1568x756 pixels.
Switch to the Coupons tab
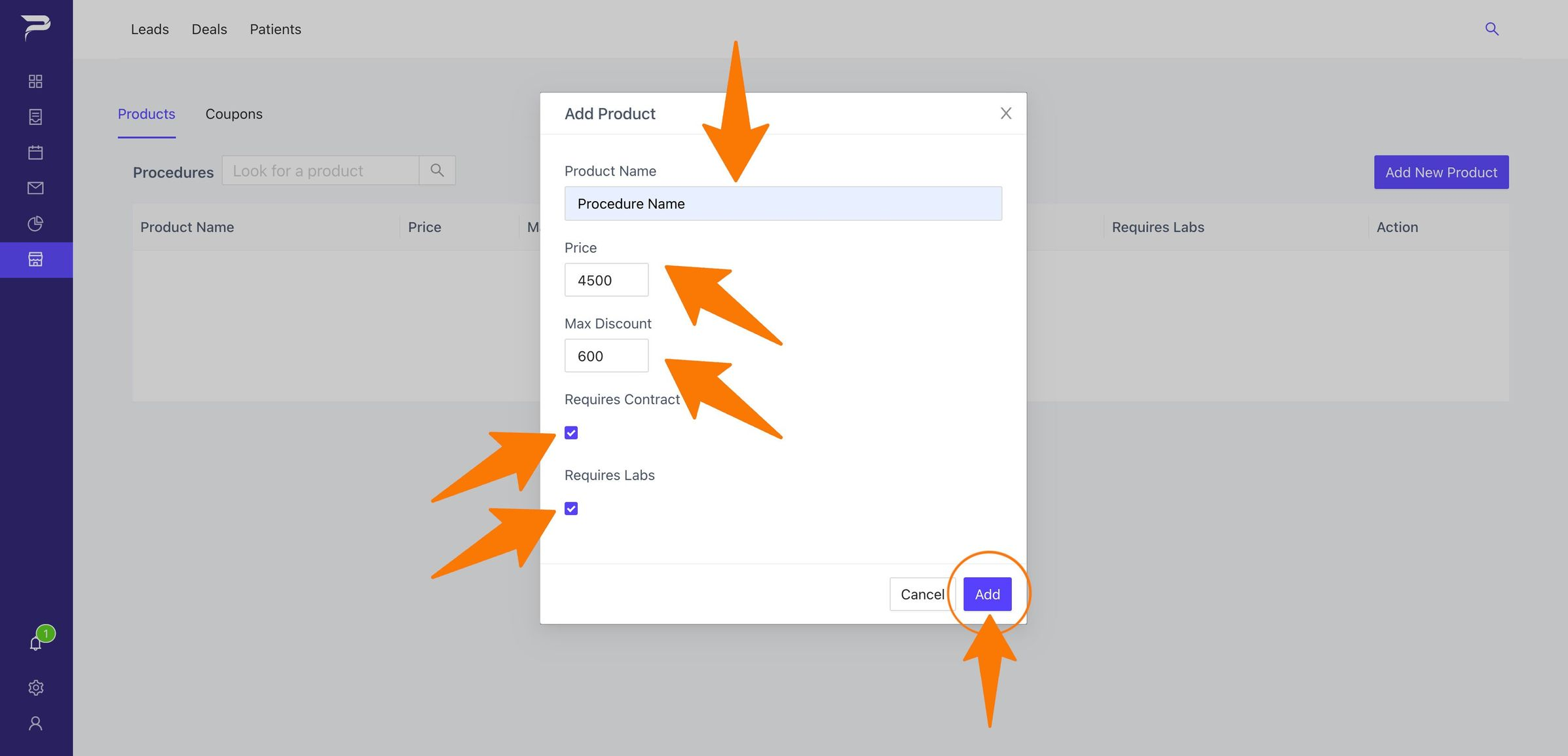(x=234, y=114)
